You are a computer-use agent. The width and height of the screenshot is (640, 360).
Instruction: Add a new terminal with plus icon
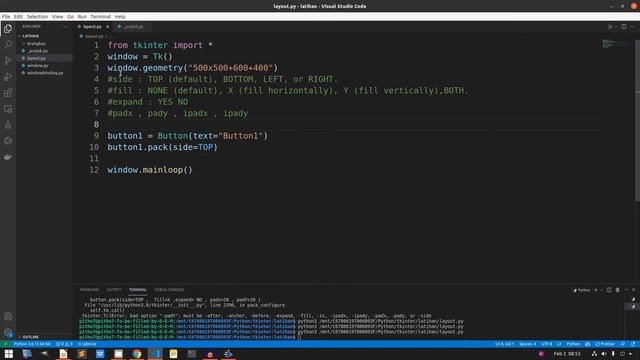(596, 290)
